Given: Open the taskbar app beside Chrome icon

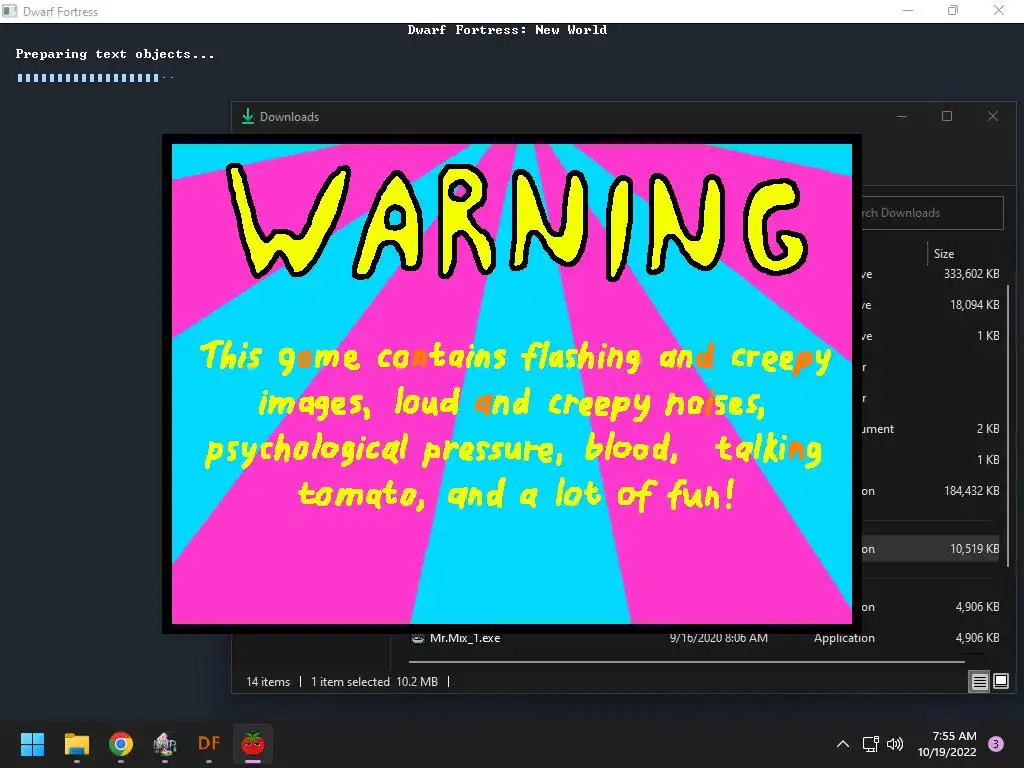Looking at the screenshot, I should coord(165,743).
